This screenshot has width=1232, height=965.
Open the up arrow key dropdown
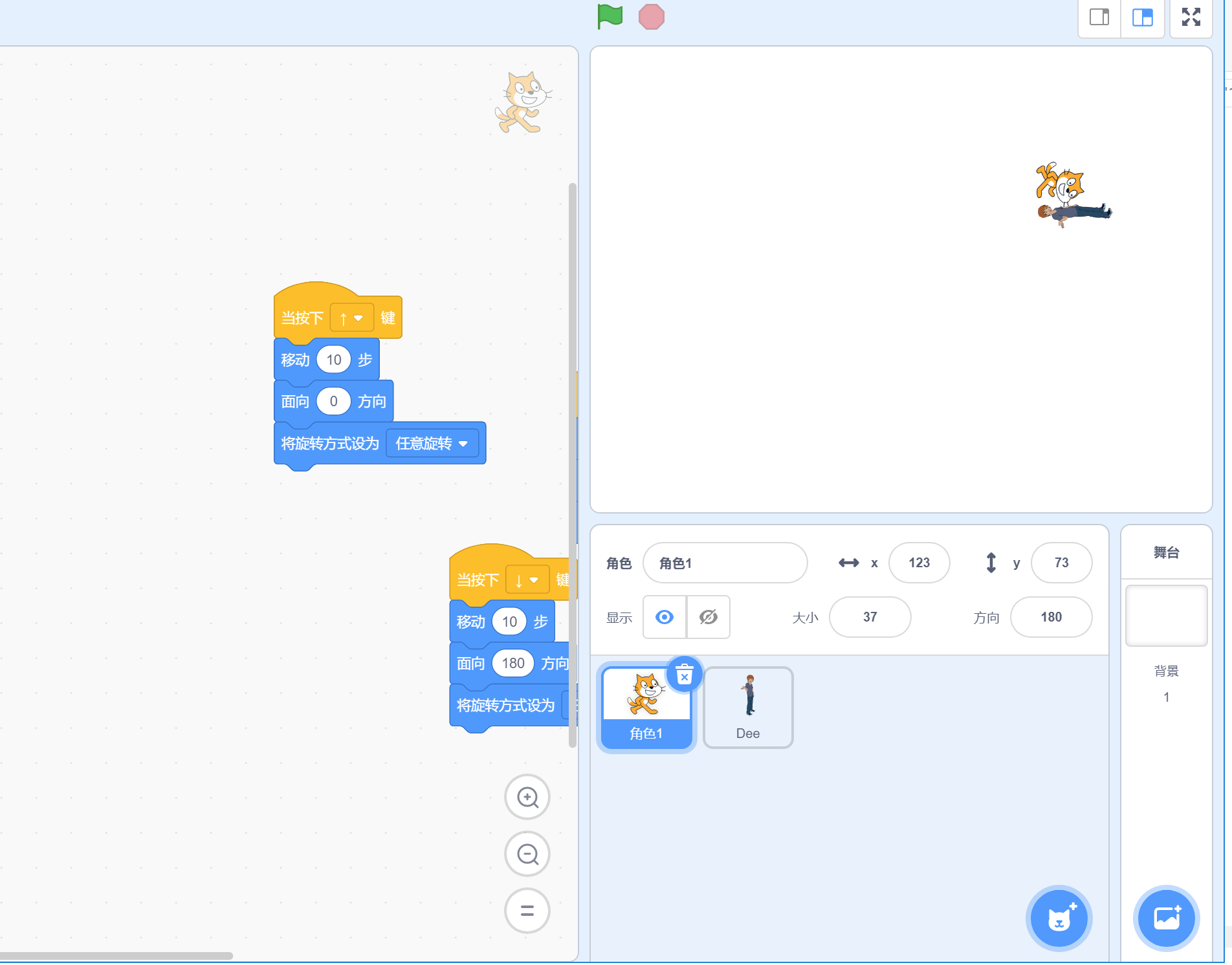click(352, 318)
